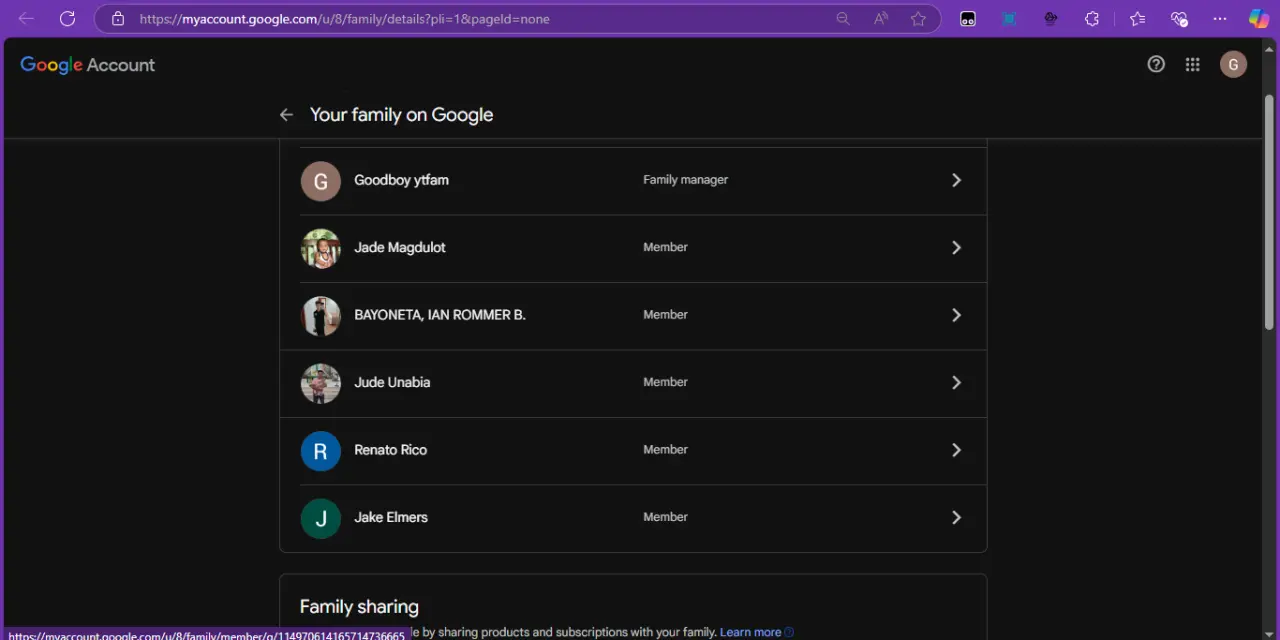Screen dimensions: 1280x640
Task: Expand Renato Rico member details arrow
Action: [x=956, y=450]
